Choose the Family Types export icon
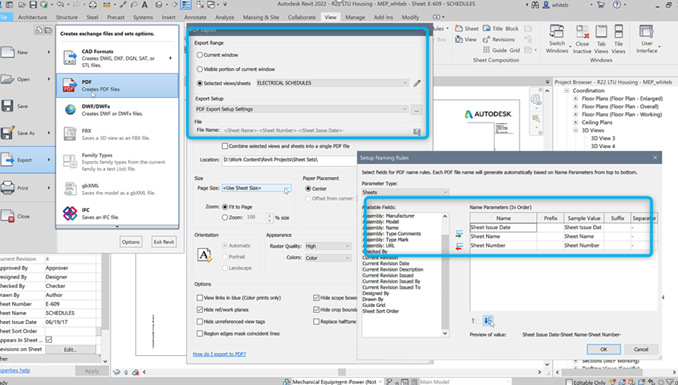 [70, 161]
